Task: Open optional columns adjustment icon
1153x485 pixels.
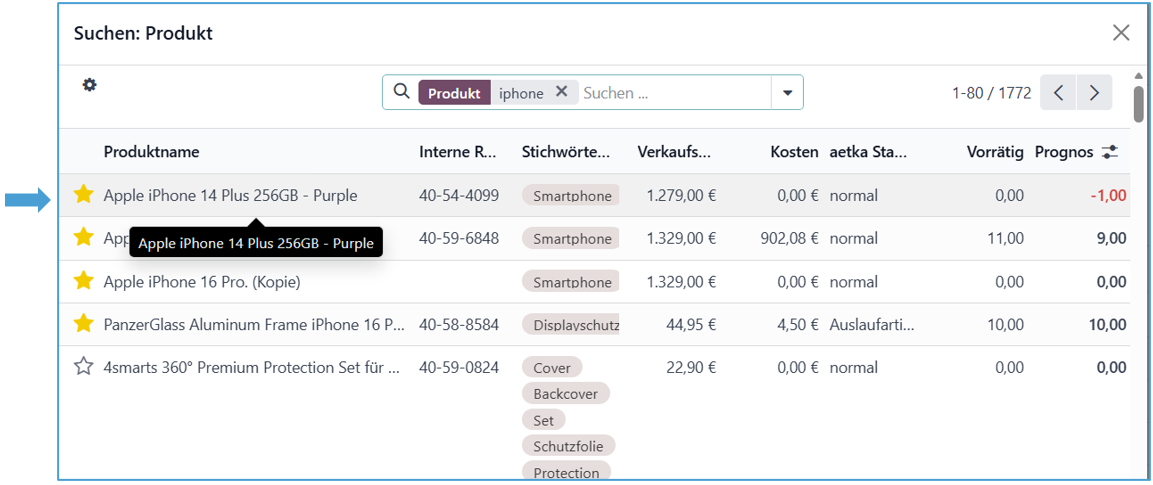Action: pos(1110,152)
